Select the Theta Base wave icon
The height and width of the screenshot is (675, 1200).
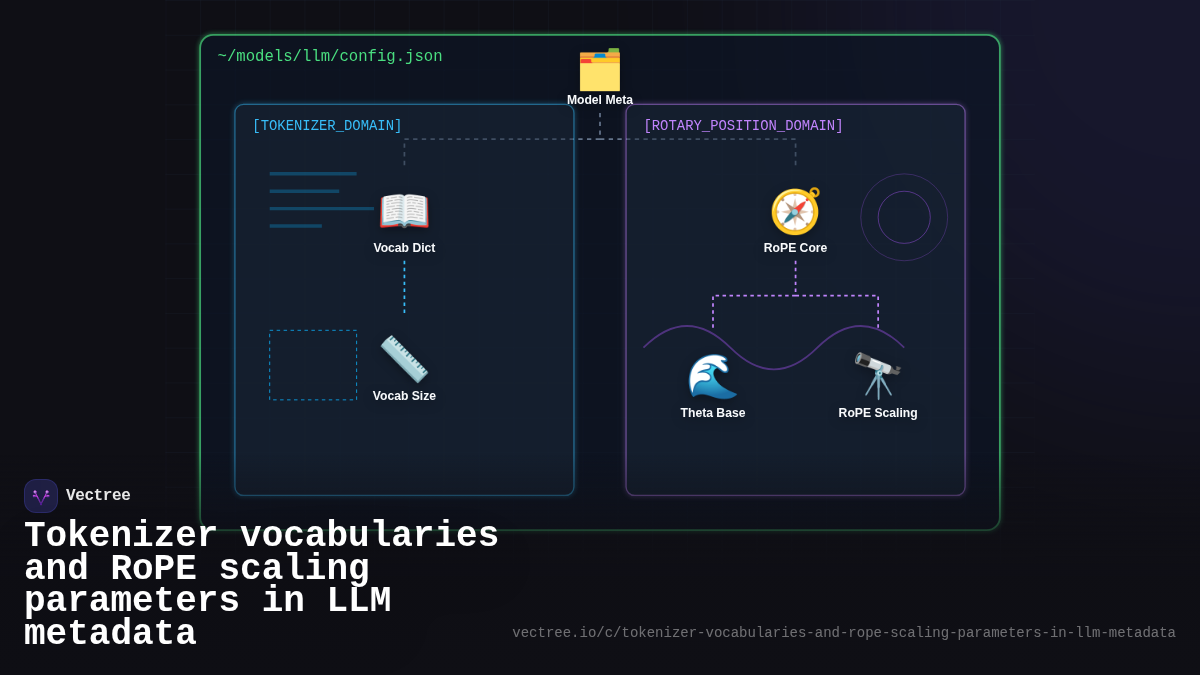point(712,377)
